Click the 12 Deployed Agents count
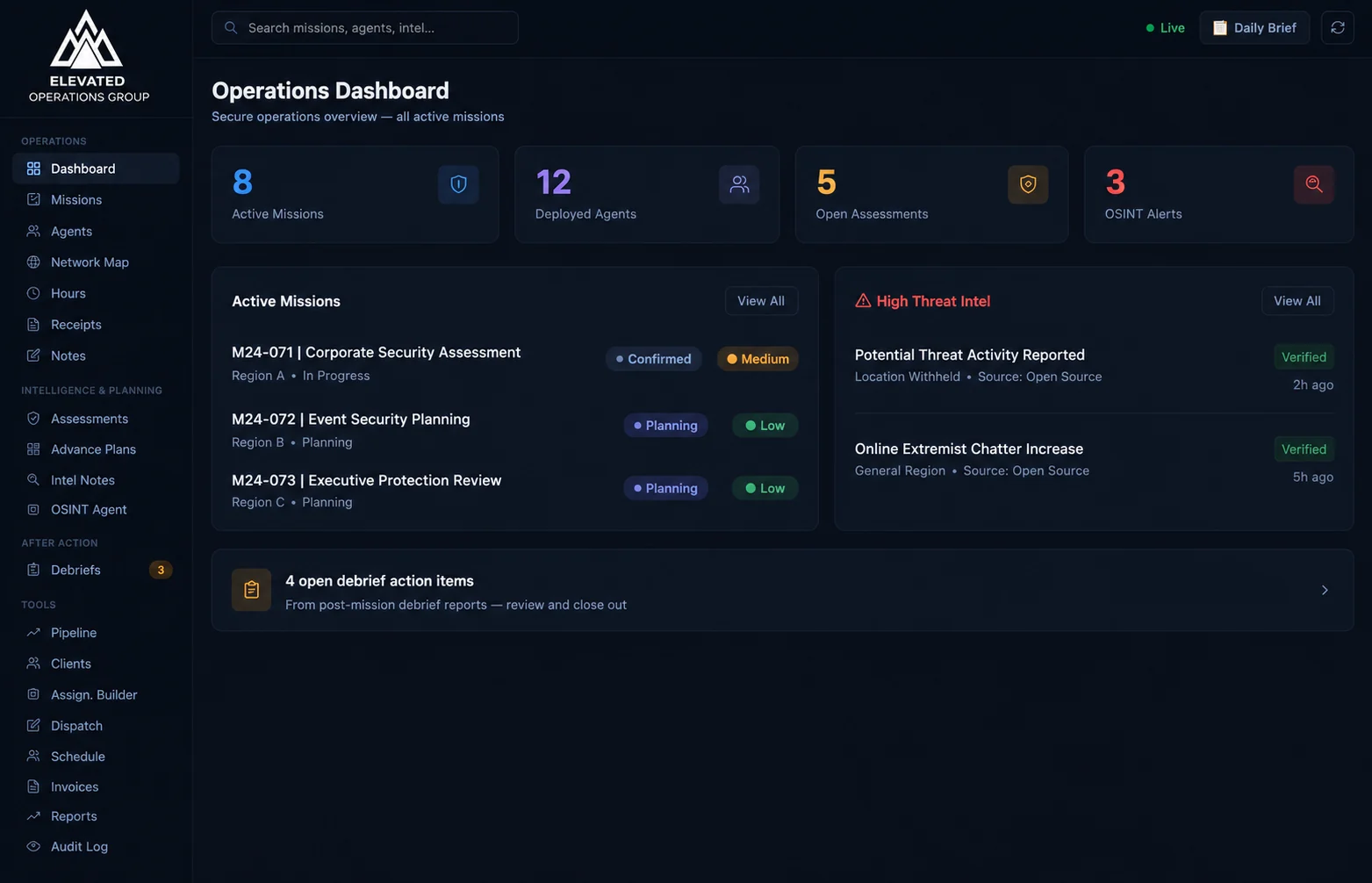This screenshot has width=1372, height=883. 553,183
